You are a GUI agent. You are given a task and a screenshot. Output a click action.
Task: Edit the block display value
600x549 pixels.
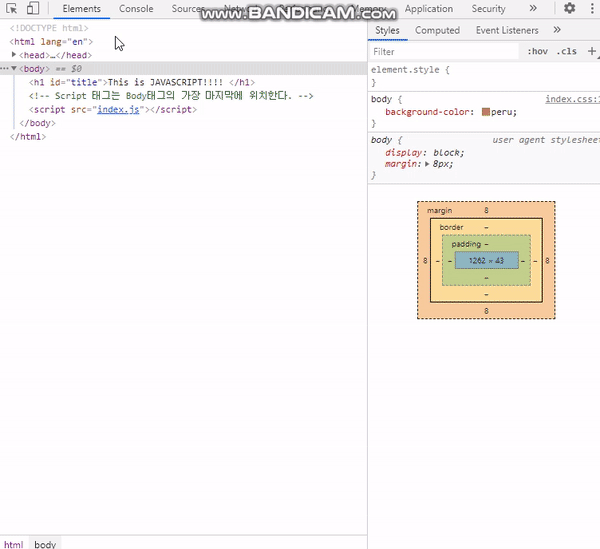446,153
